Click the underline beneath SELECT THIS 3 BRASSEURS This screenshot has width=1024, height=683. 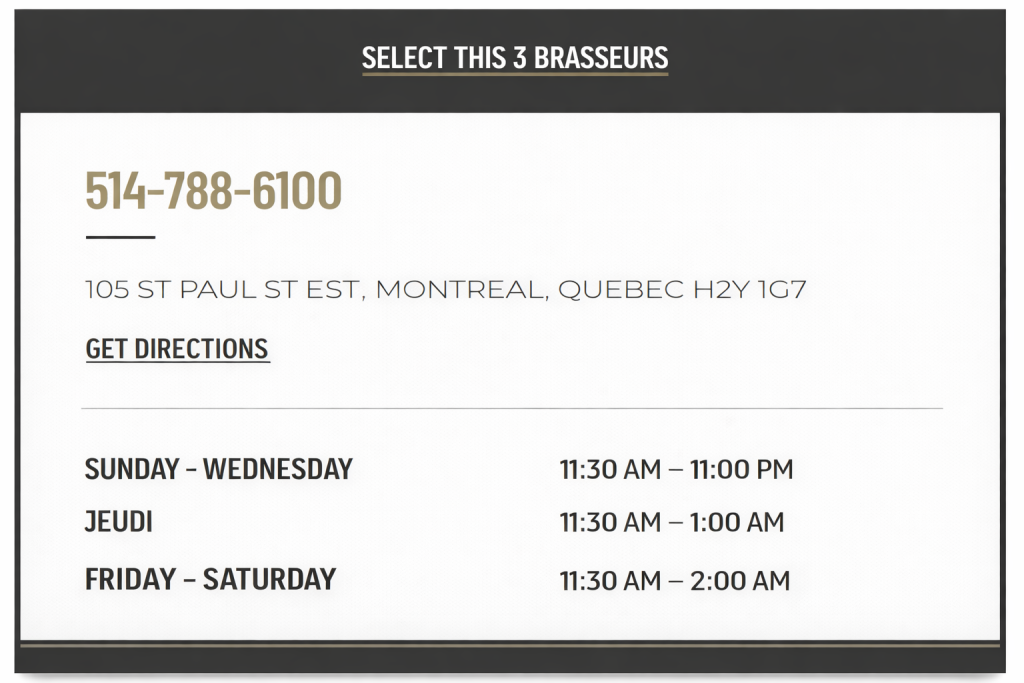[515, 74]
